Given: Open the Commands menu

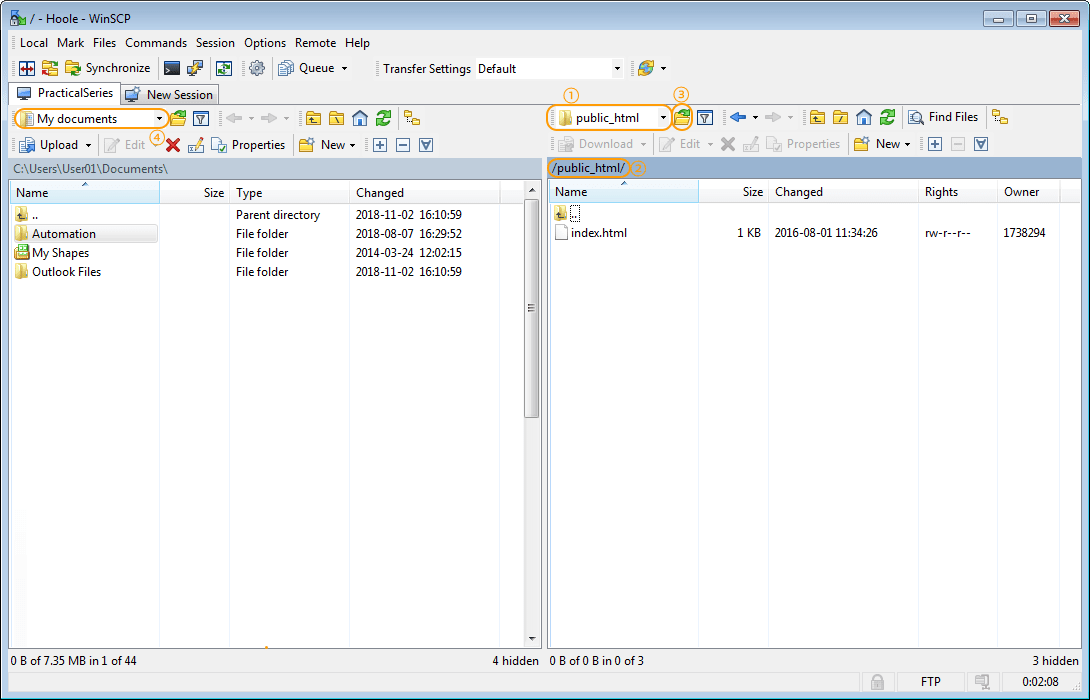Looking at the screenshot, I should point(156,43).
